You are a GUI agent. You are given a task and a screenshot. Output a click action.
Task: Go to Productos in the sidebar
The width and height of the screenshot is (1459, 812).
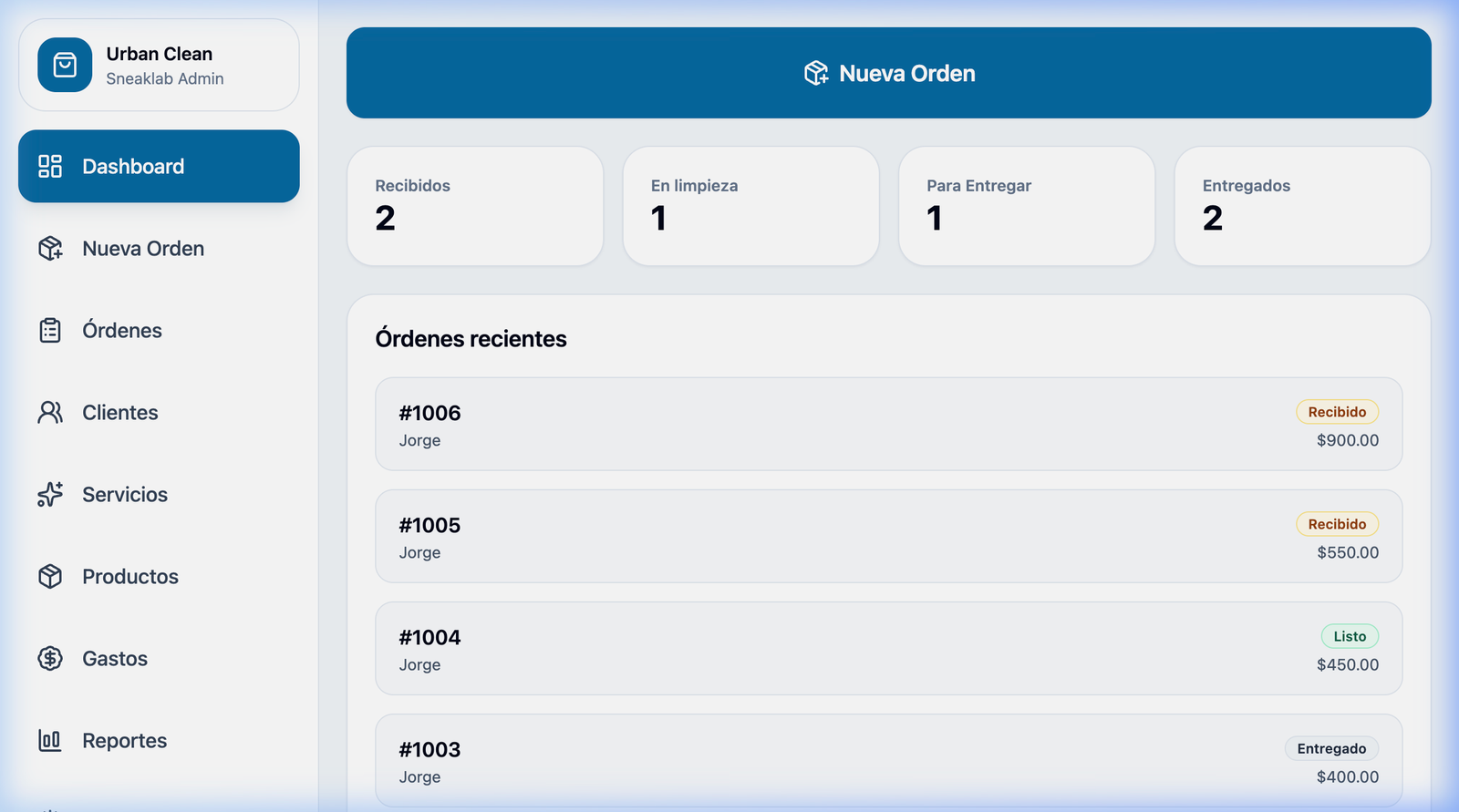pyautogui.click(x=159, y=576)
